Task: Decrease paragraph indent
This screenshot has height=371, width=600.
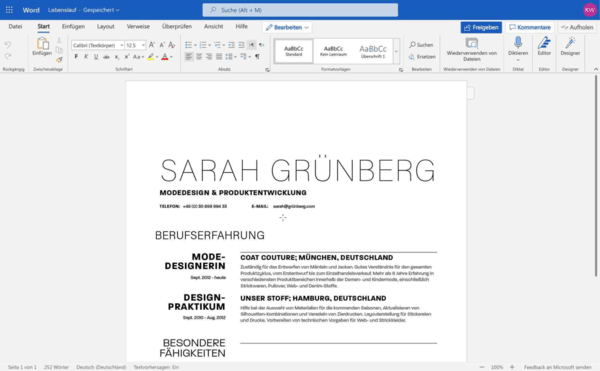Action: point(231,45)
